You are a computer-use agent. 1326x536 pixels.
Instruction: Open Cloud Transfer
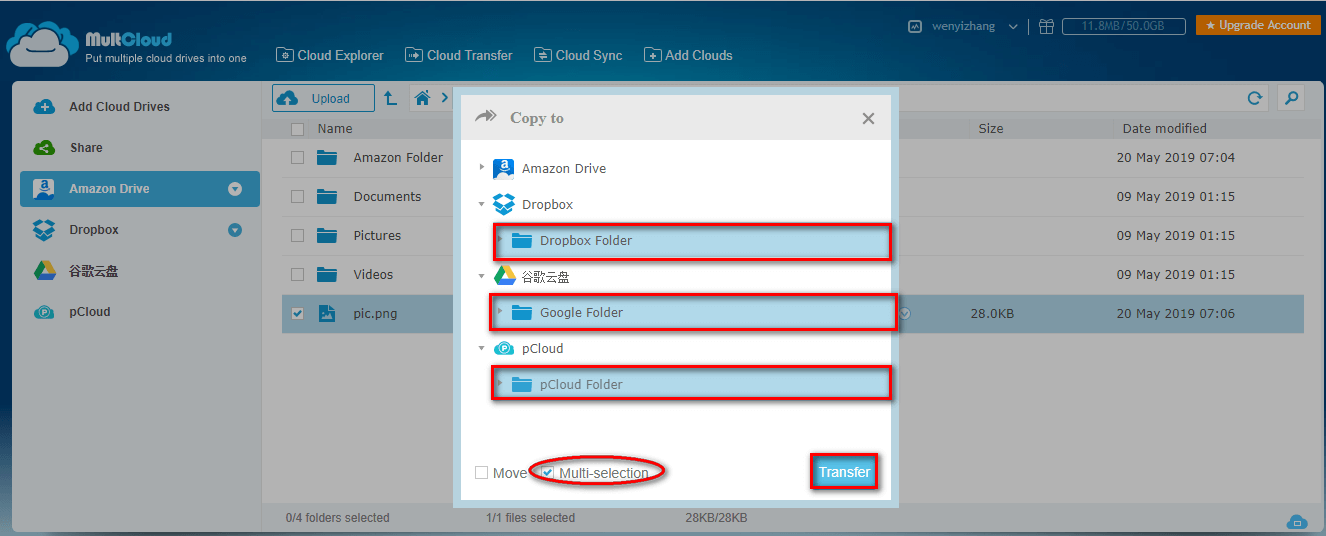pos(459,55)
